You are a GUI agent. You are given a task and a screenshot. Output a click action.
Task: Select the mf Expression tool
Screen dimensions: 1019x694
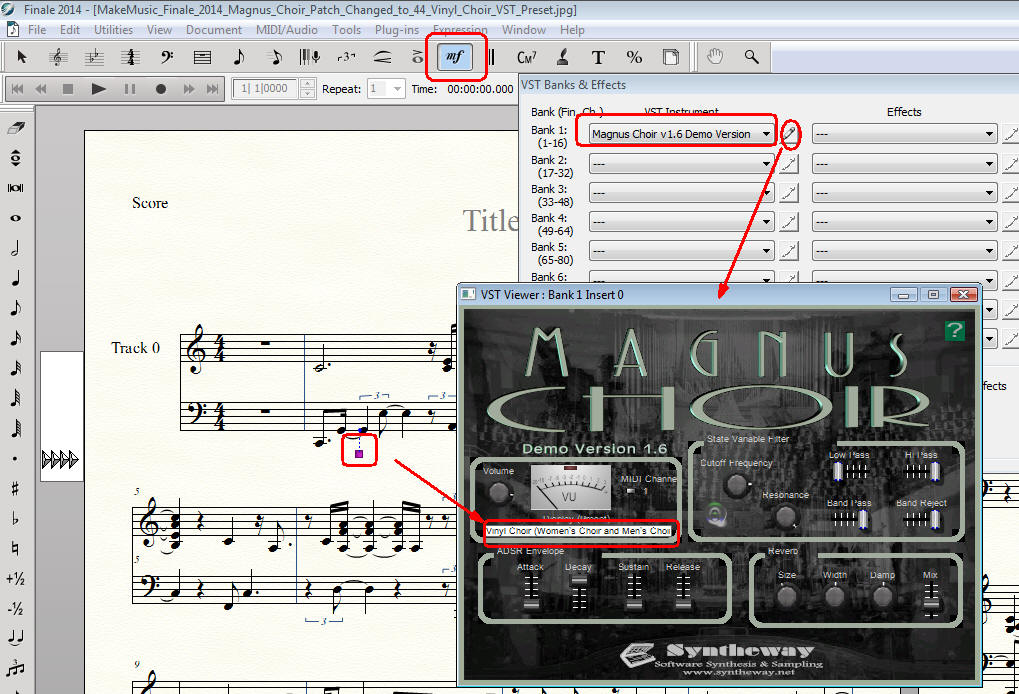(455, 57)
